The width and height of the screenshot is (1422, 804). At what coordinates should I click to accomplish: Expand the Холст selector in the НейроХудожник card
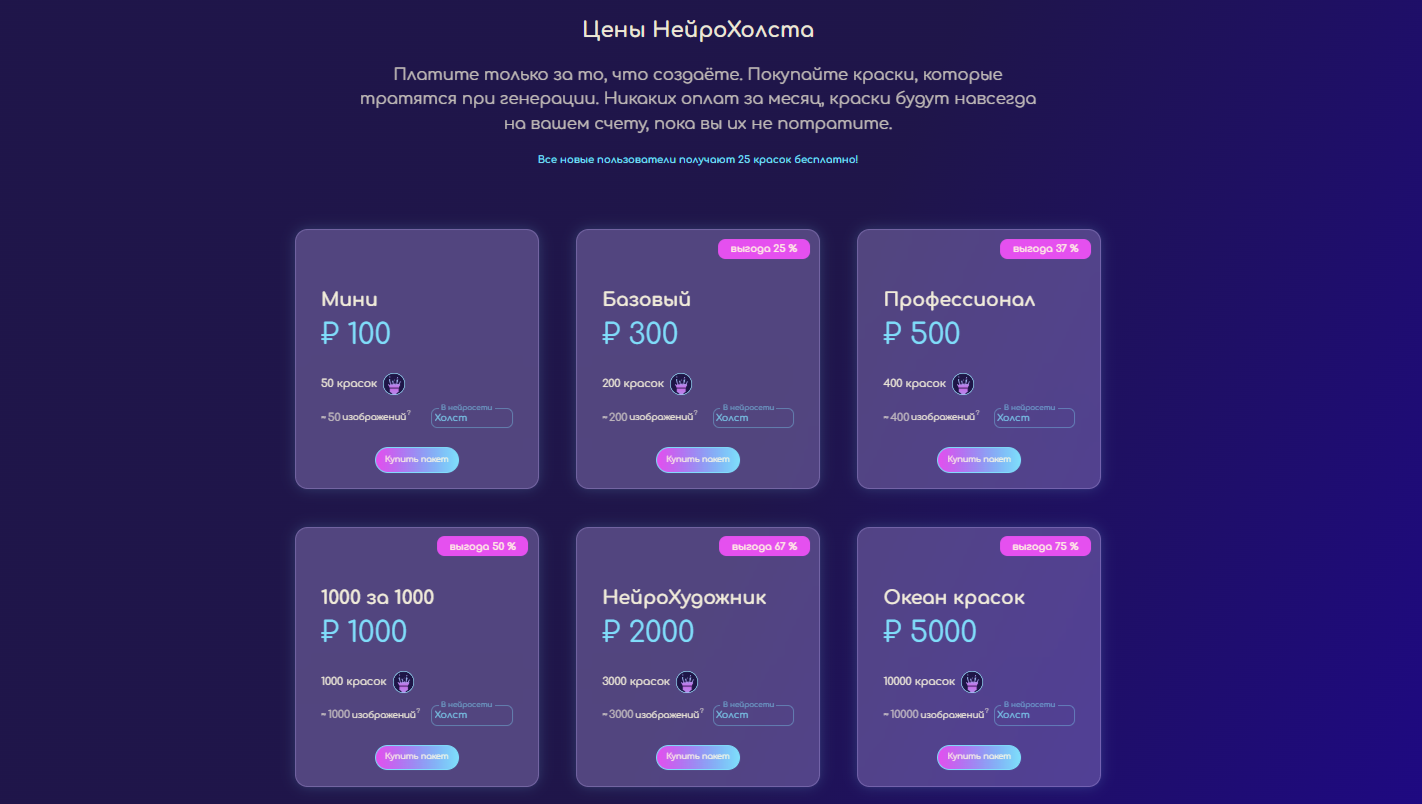(x=753, y=716)
